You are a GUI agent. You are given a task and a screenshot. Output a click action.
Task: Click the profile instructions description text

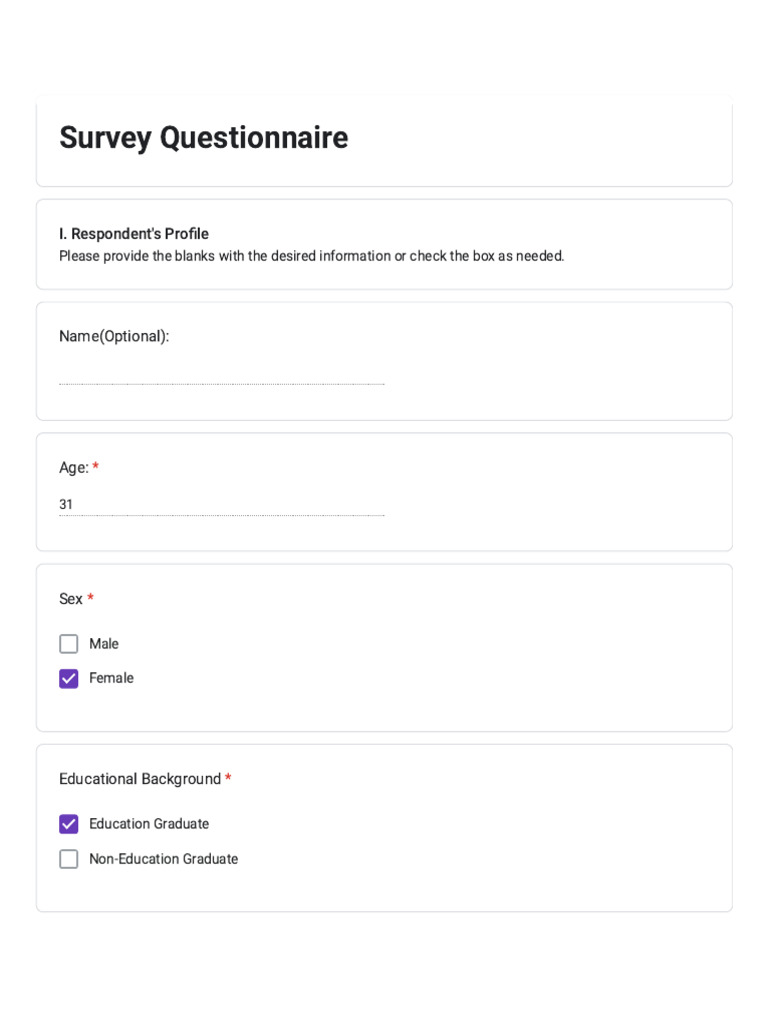point(311,256)
